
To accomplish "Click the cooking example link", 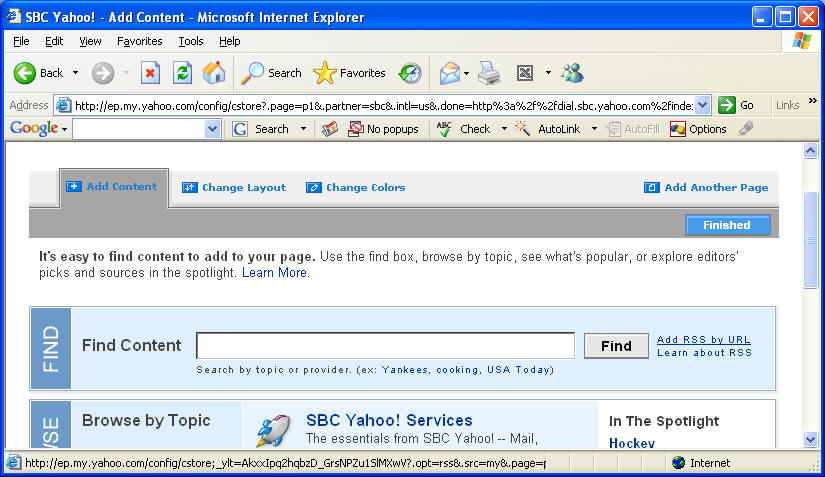I will coord(457,370).
